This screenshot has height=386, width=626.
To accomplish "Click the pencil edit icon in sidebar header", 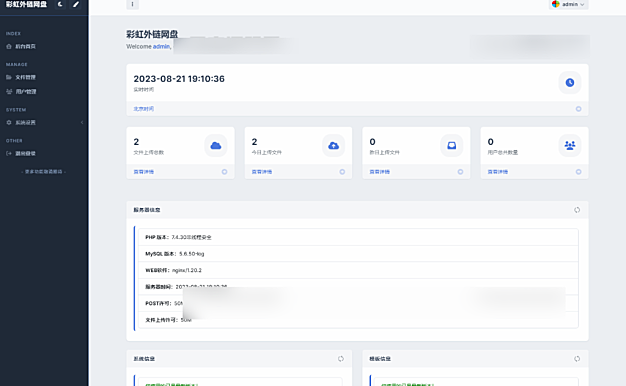I will (x=75, y=4).
